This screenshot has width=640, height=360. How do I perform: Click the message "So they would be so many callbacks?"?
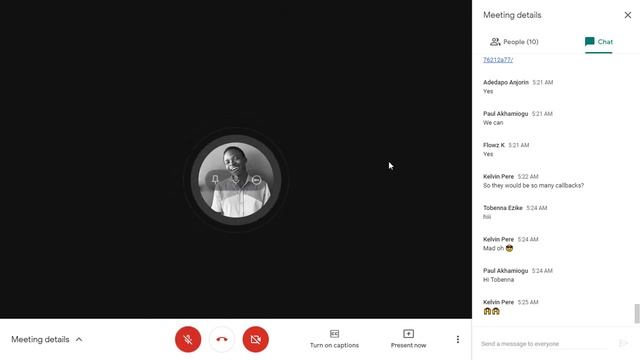pos(533,185)
